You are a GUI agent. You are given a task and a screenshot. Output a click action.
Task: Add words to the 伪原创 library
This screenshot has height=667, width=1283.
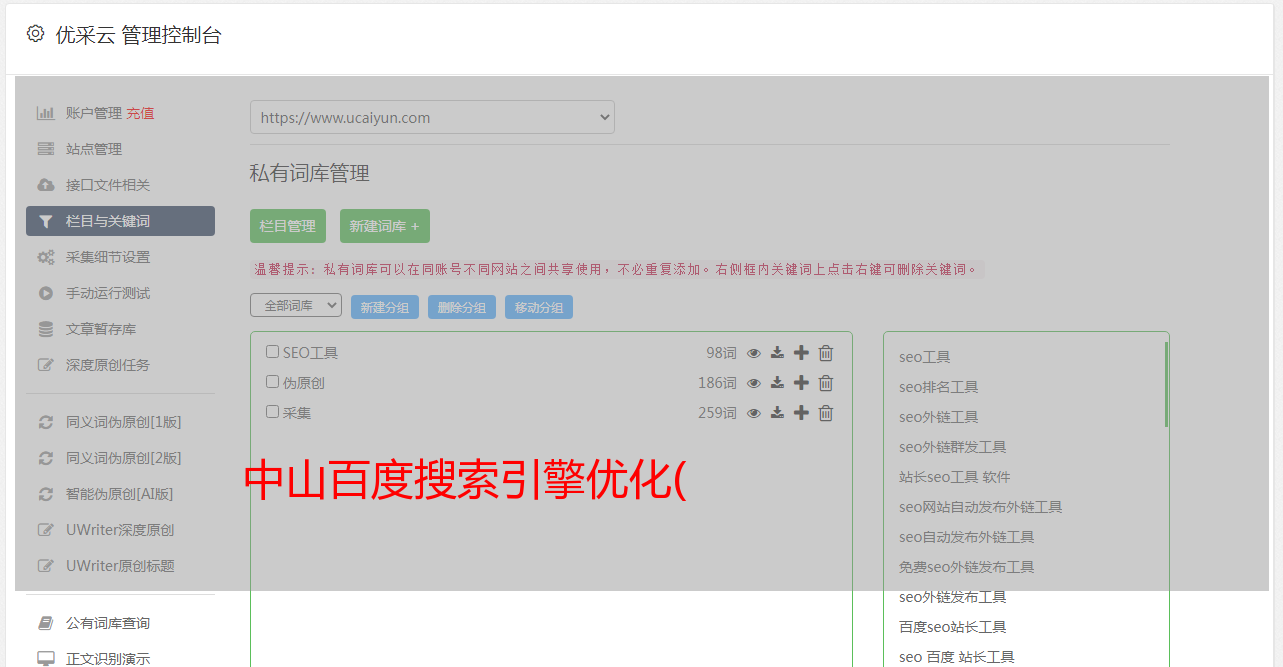point(801,383)
